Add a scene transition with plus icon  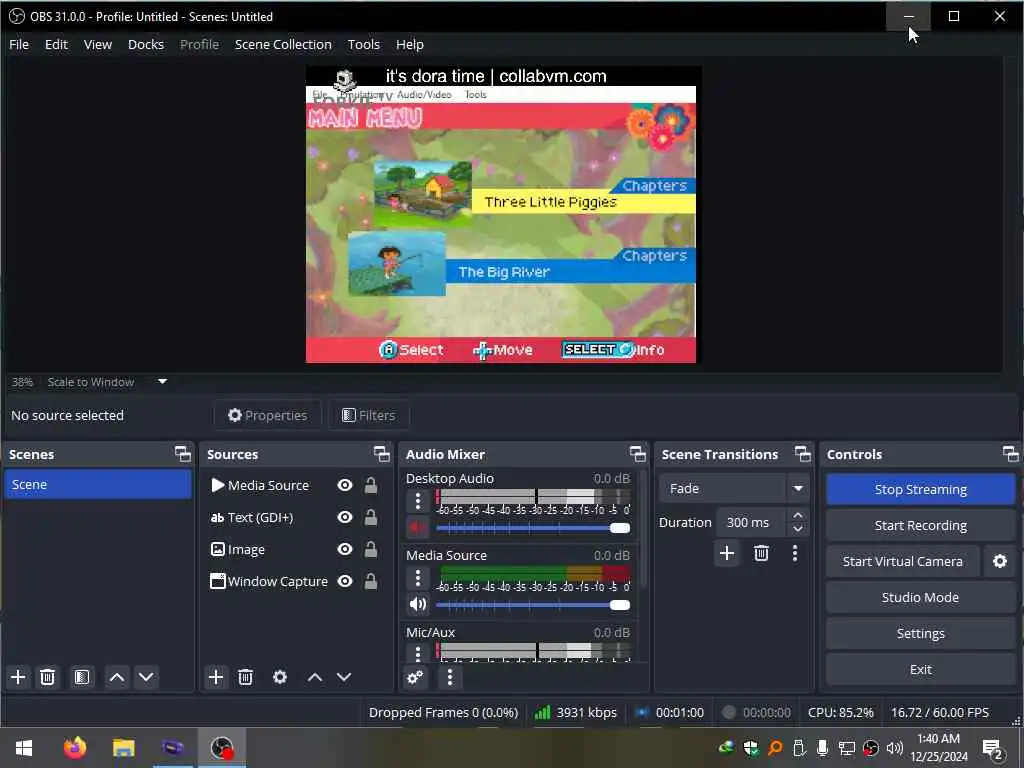[x=727, y=554]
